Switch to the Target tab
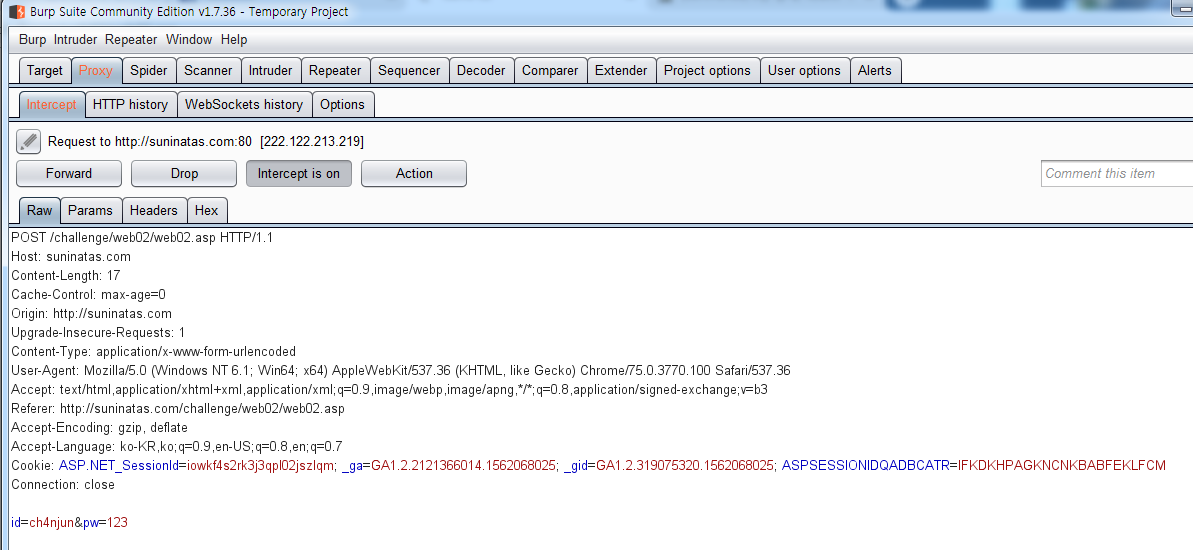The height and width of the screenshot is (550, 1193). (45, 71)
